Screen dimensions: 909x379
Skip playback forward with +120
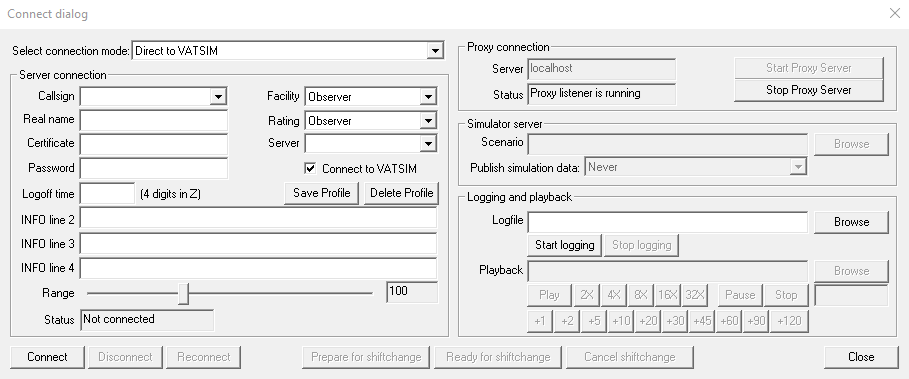point(789,321)
